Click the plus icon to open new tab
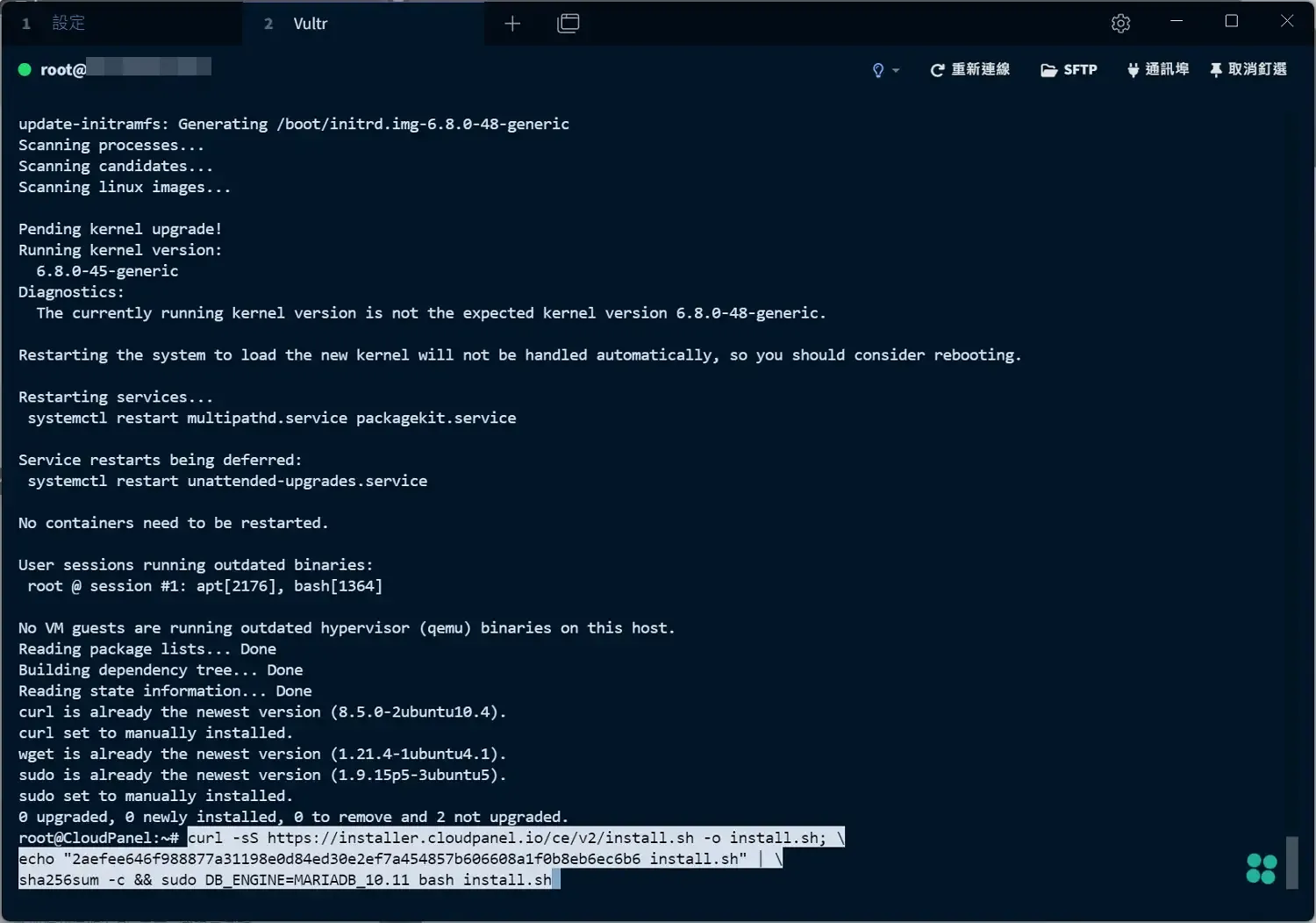This screenshot has width=1316, height=923. pyautogui.click(x=512, y=24)
